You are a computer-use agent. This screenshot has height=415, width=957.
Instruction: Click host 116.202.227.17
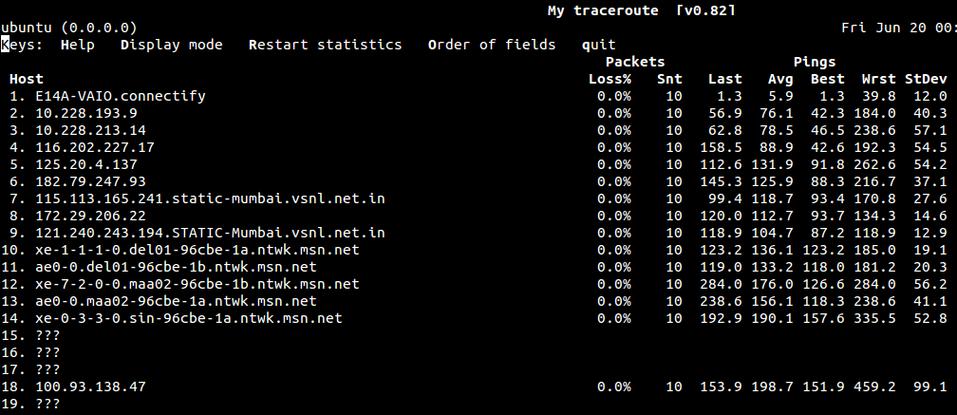tap(94, 147)
